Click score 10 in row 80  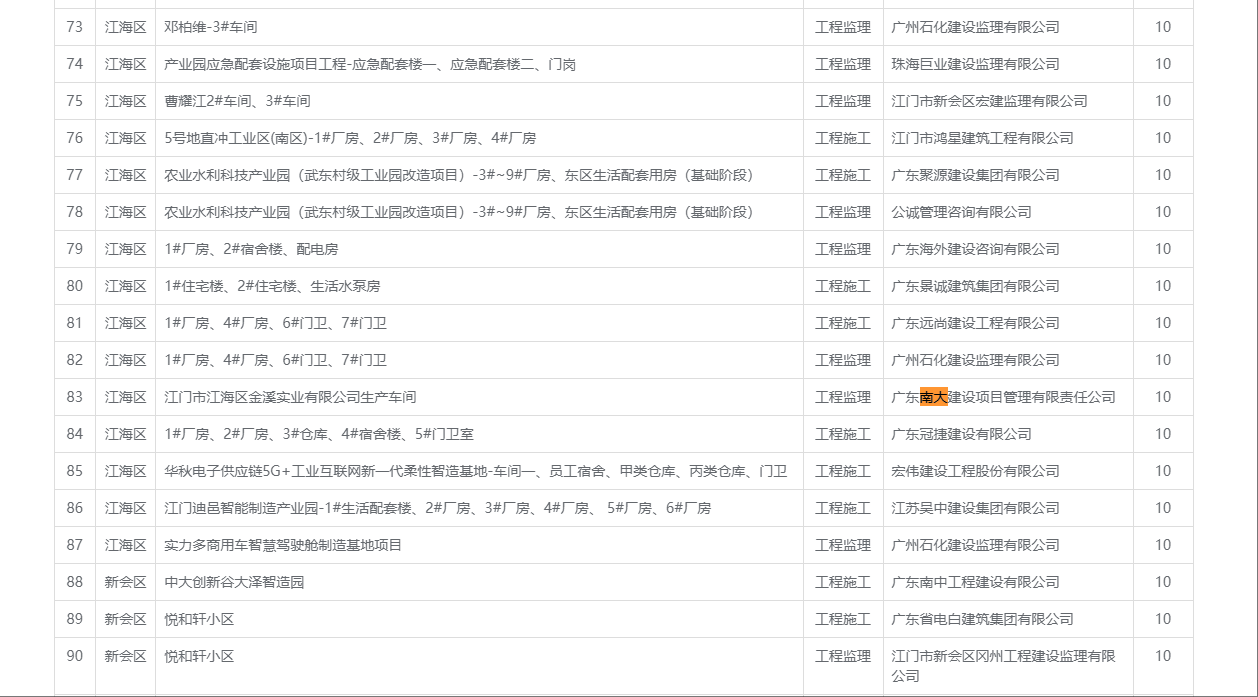point(1163,286)
